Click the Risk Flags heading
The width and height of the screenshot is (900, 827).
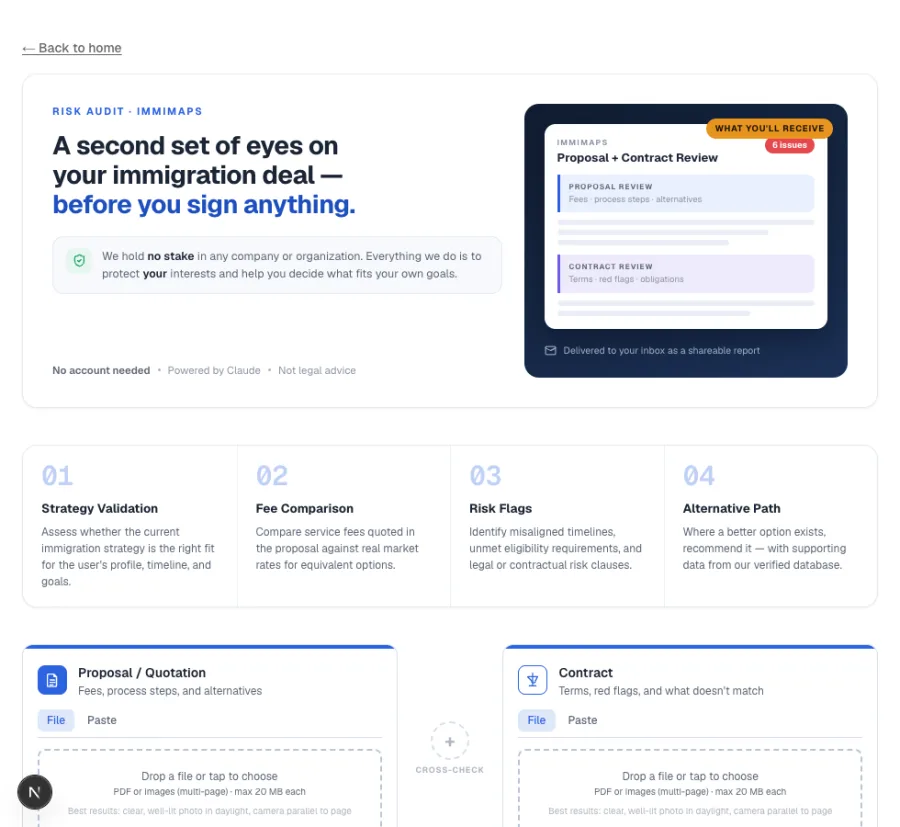(x=501, y=508)
